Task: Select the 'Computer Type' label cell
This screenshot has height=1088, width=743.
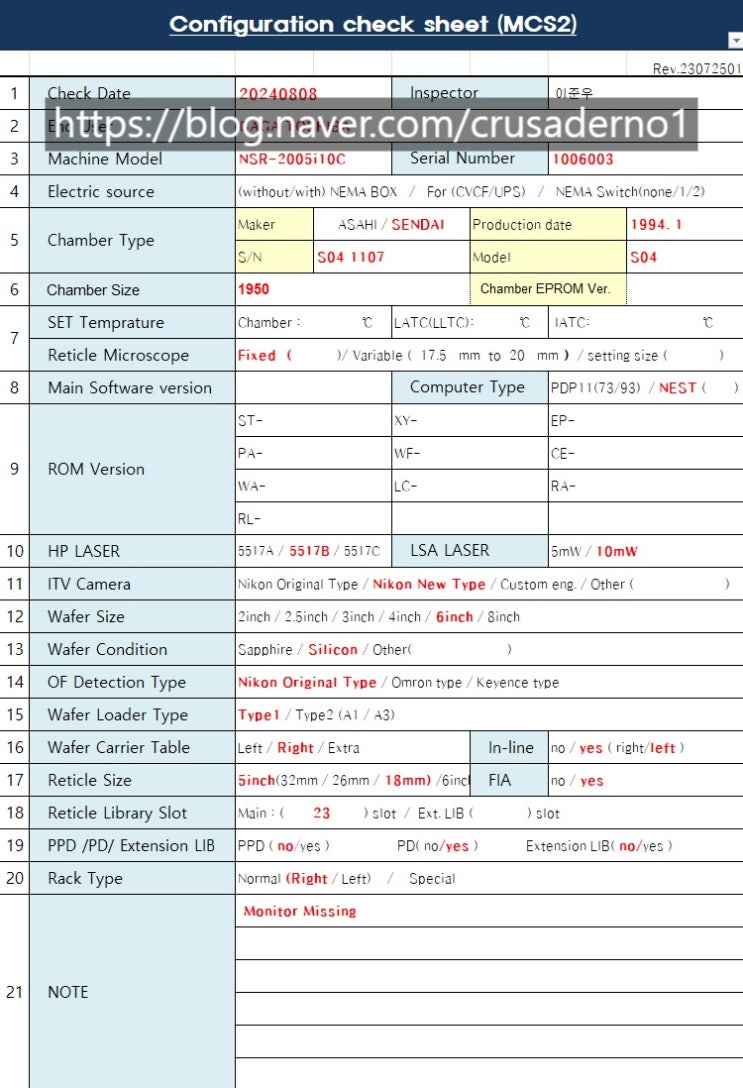Action: click(470, 387)
